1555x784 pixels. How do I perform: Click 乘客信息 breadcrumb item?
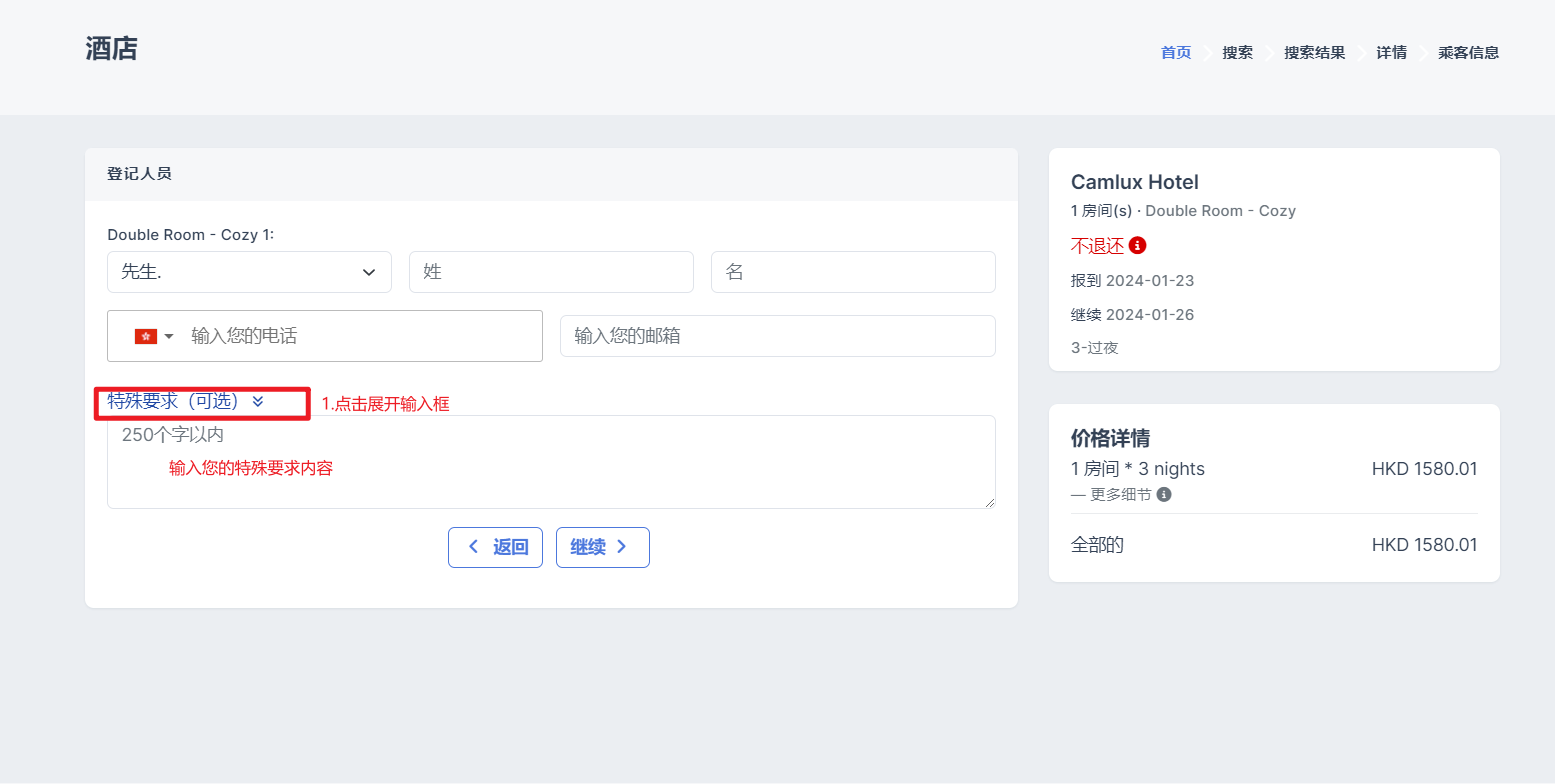[x=1468, y=53]
